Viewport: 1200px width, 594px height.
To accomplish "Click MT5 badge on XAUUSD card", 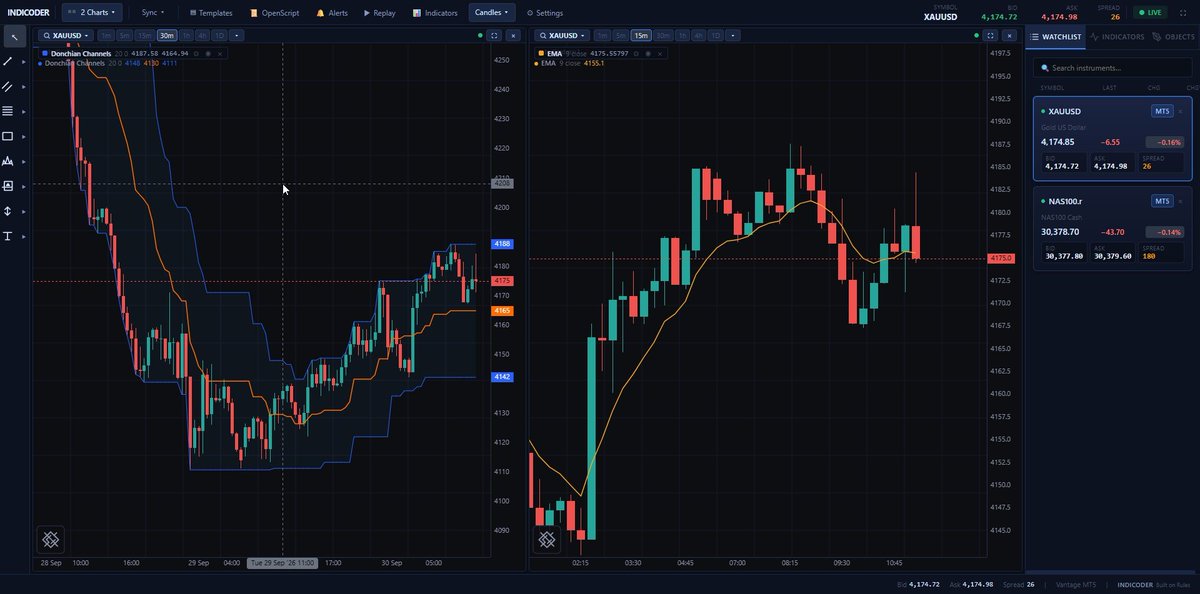I will tap(1162, 111).
